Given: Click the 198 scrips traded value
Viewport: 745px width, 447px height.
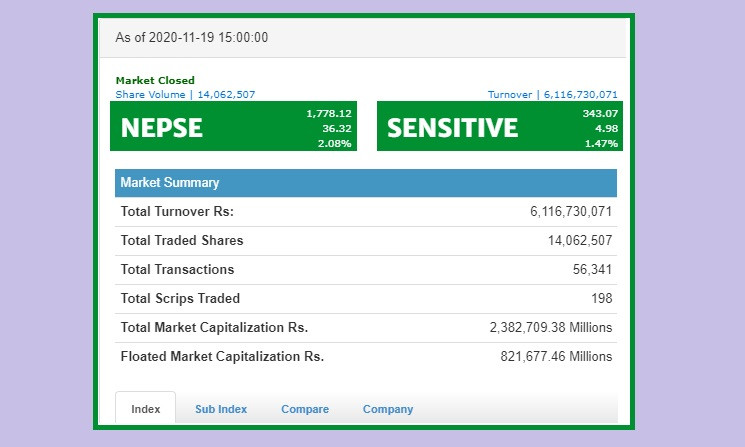Looking at the screenshot, I should pos(602,298).
